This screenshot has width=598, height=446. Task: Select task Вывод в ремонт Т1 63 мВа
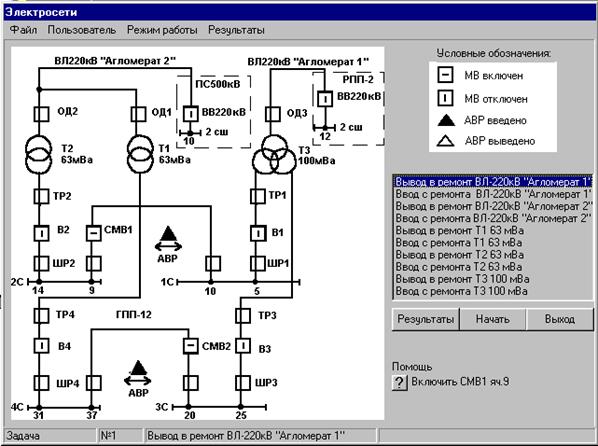point(493,230)
